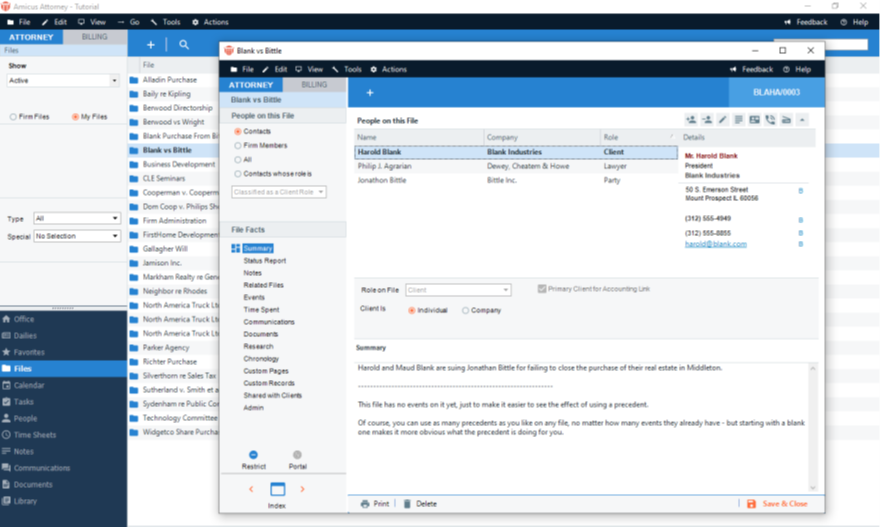Click the phone call icon in People toolbar
The width and height of the screenshot is (880, 528).
tap(770, 120)
